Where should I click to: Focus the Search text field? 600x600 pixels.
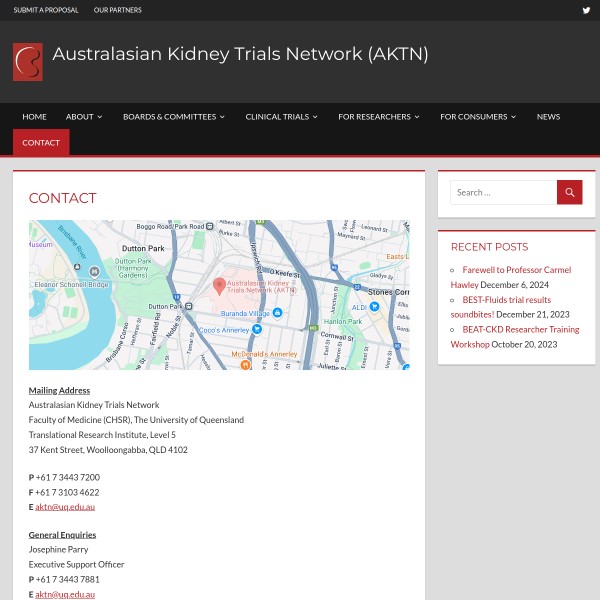tap(503, 192)
